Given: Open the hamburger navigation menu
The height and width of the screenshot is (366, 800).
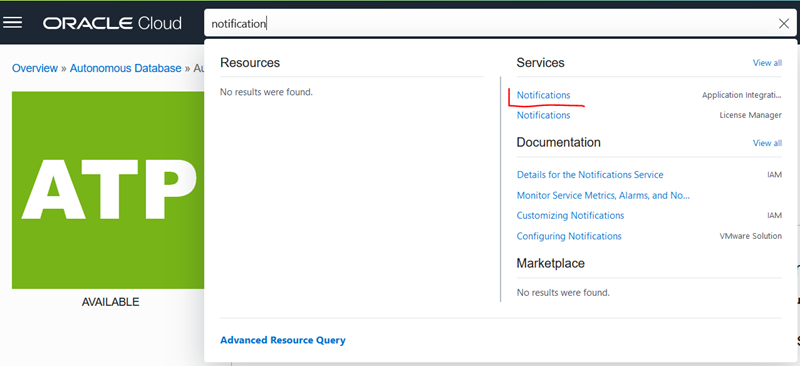Looking at the screenshot, I should [12, 22].
